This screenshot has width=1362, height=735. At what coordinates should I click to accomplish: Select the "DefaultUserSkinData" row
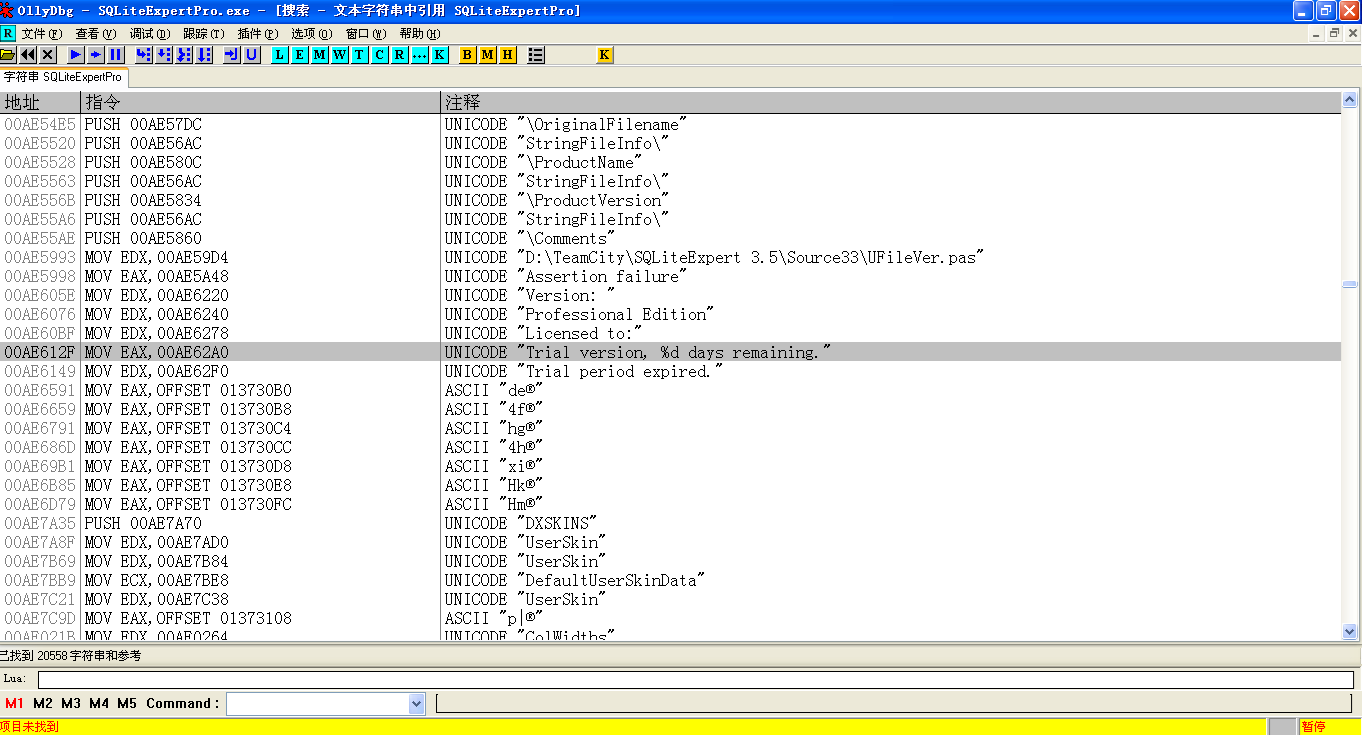(670, 580)
